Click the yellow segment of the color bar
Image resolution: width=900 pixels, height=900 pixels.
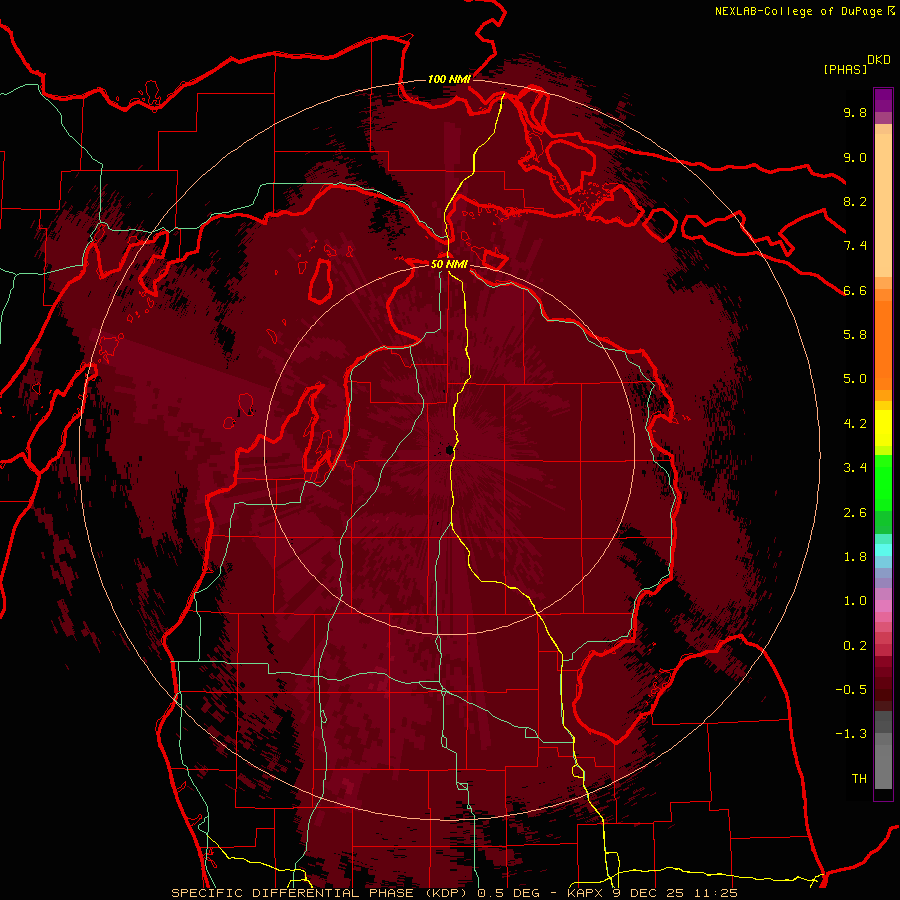883,428
